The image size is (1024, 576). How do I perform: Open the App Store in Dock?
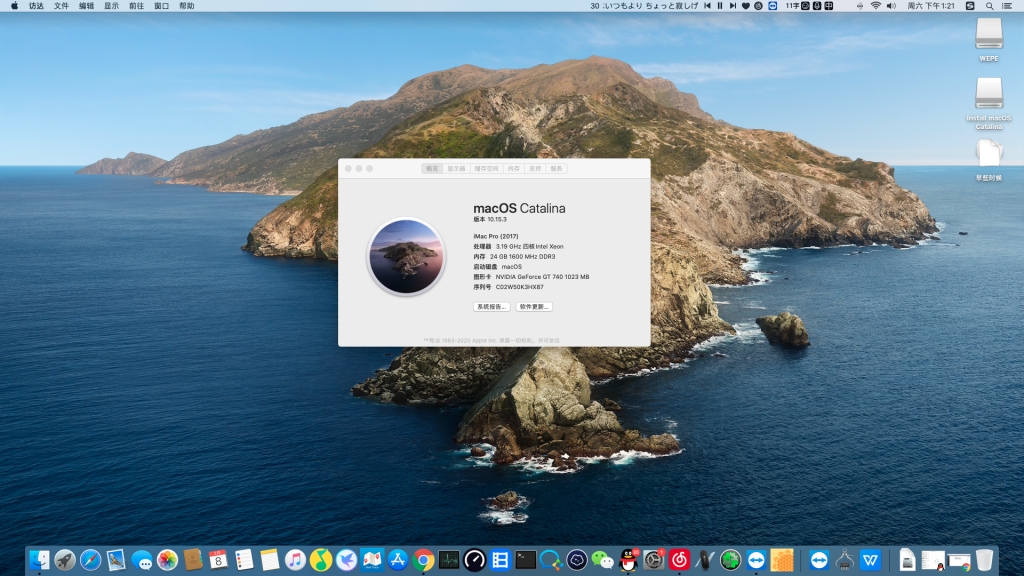point(398,560)
